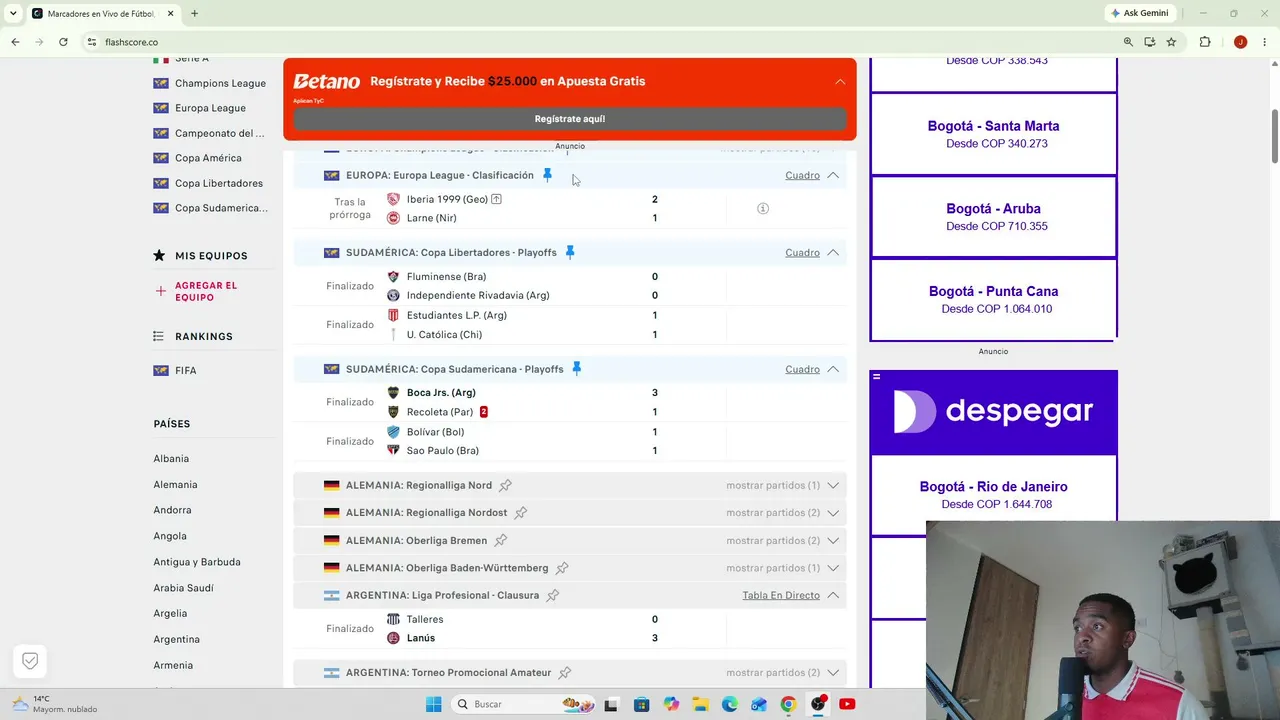
Task: Open the Copa América sidebar link
Action: (208, 158)
